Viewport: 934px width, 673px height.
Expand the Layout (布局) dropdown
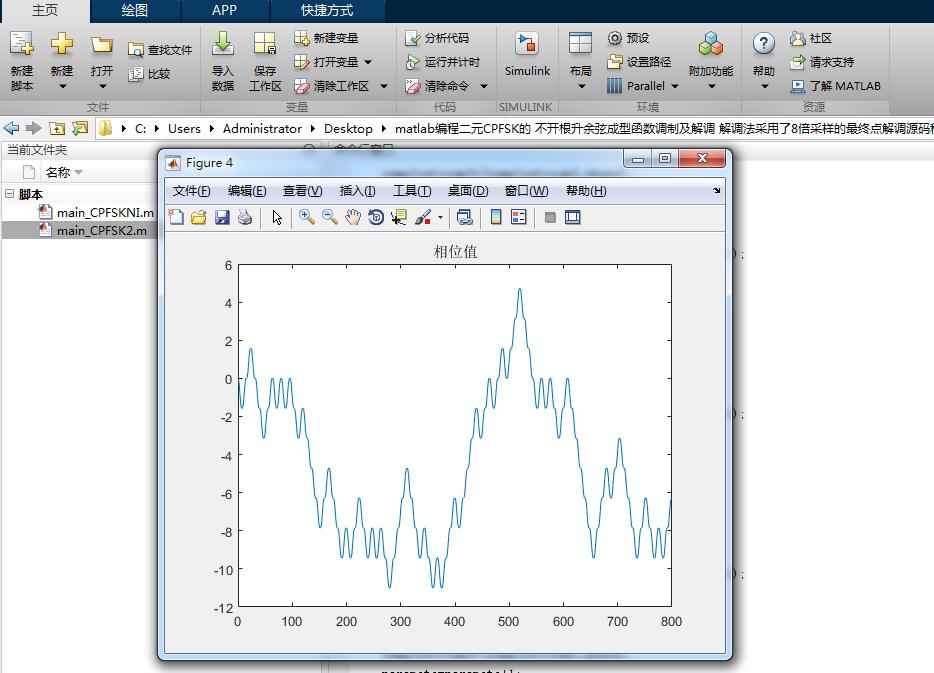click(x=581, y=87)
